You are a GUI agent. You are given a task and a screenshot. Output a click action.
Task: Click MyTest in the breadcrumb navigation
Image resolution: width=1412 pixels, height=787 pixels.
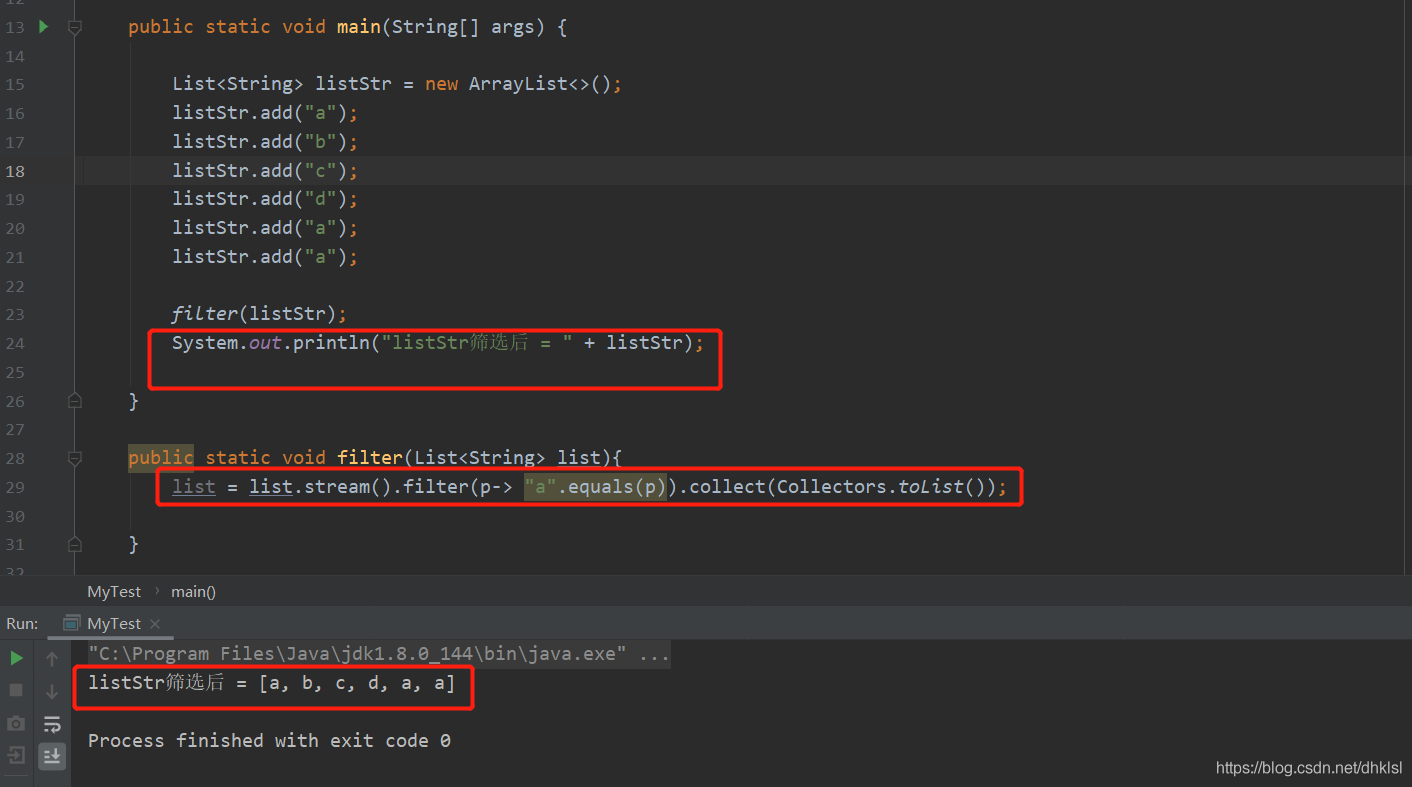click(x=113, y=591)
